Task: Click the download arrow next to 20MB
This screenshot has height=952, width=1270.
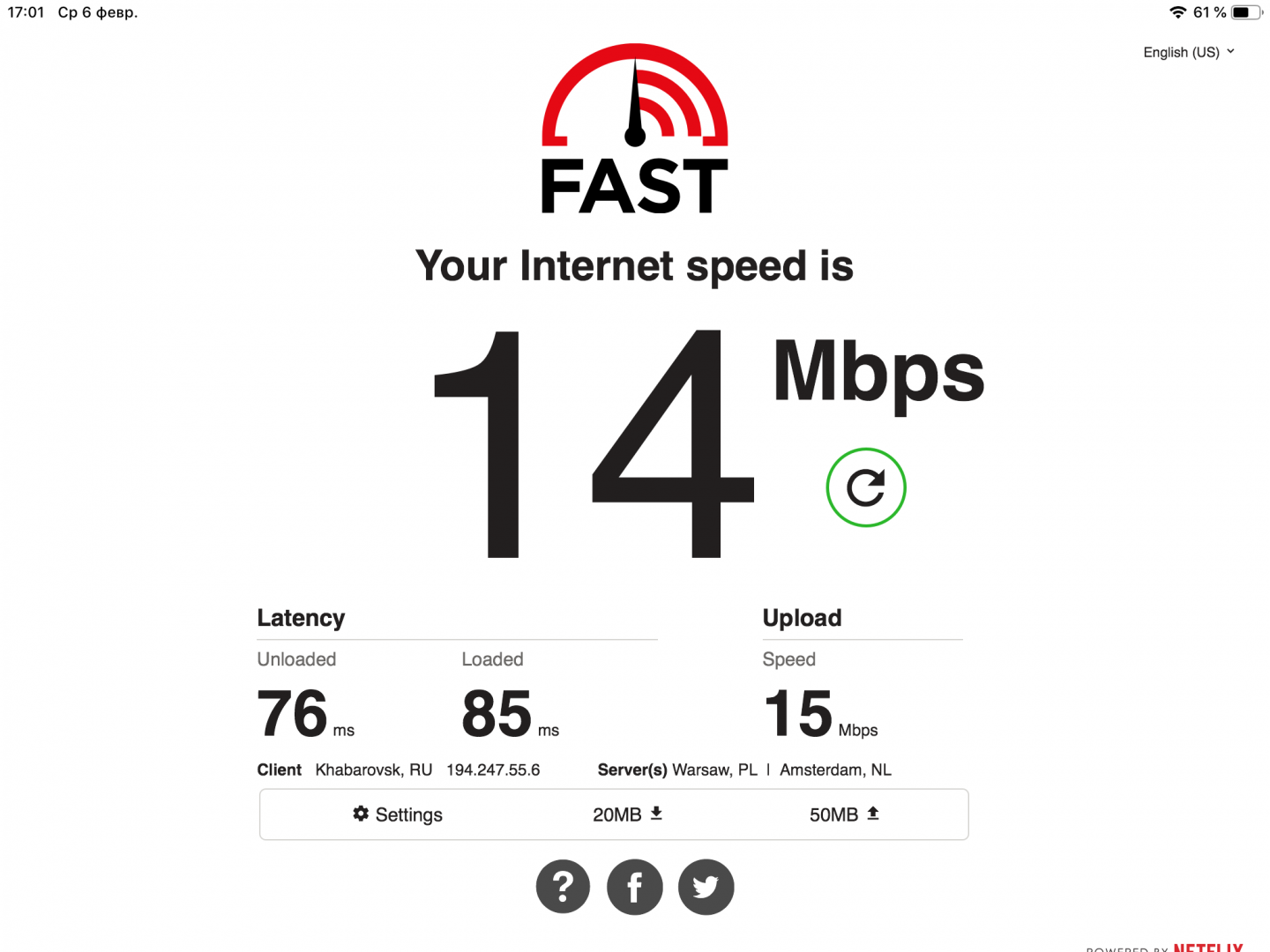Action: (656, 813)
